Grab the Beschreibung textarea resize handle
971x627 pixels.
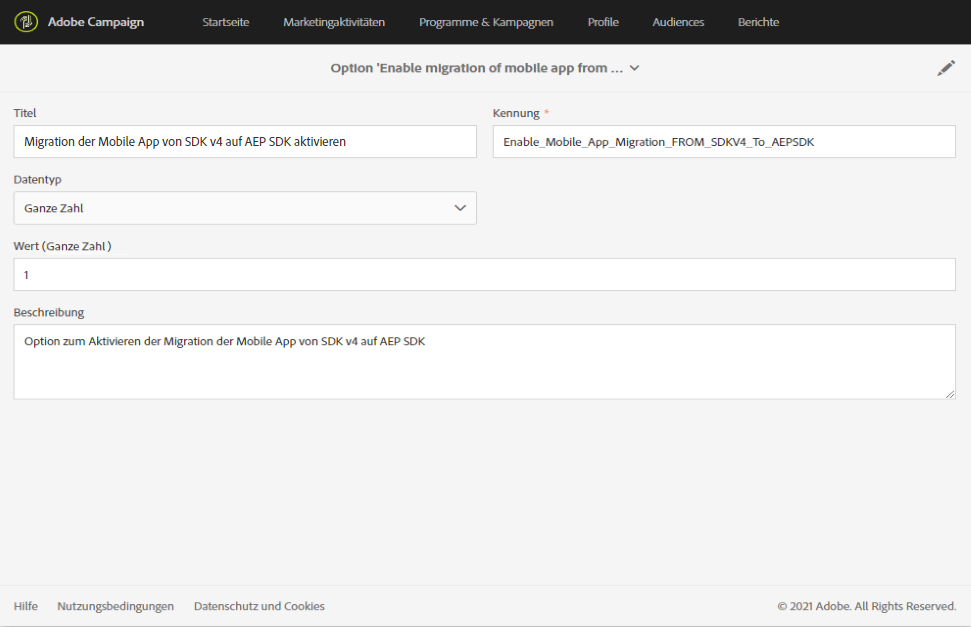click(950, 394)
